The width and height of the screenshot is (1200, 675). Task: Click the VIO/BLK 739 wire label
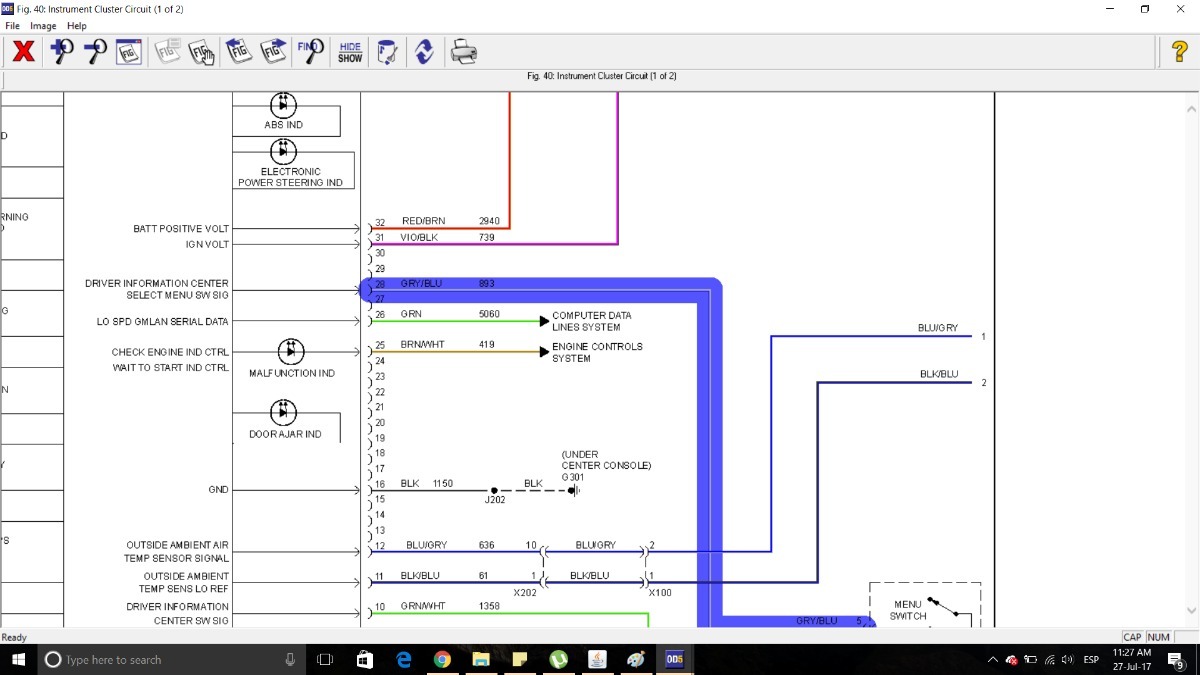pyautogui.click(x=447, y=237)
